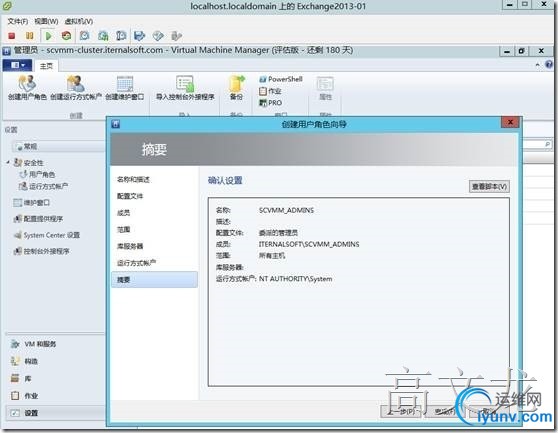The image size is (558, 433).
Task: Click the 导入控制台外接程序 ribbon icon
Action: (185, 88)
